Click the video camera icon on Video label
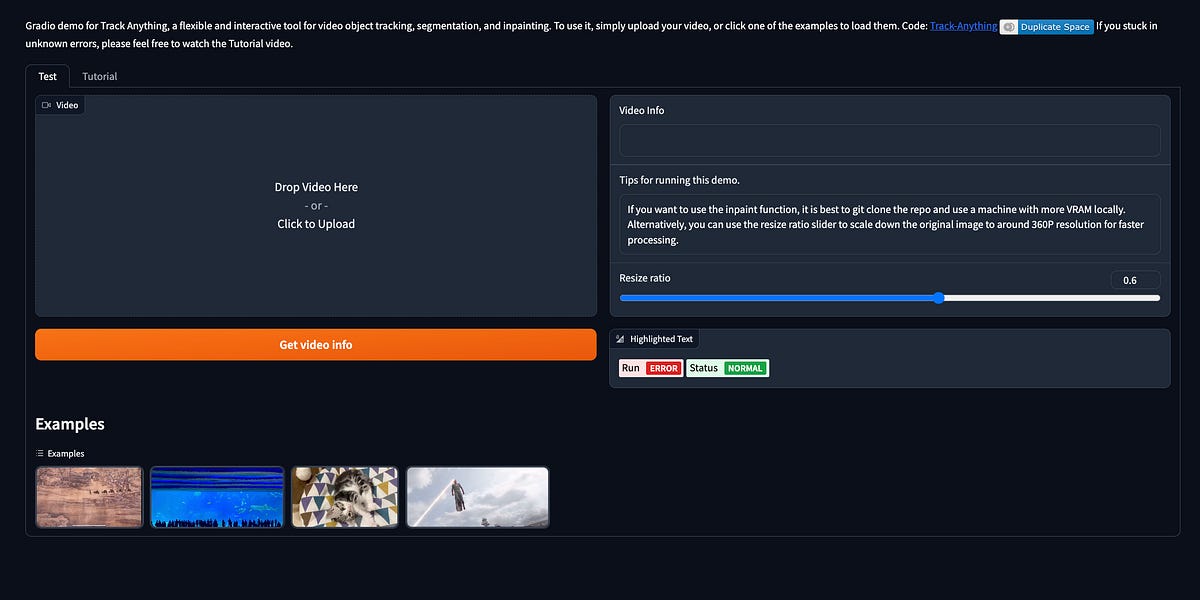 coord(46,104)
